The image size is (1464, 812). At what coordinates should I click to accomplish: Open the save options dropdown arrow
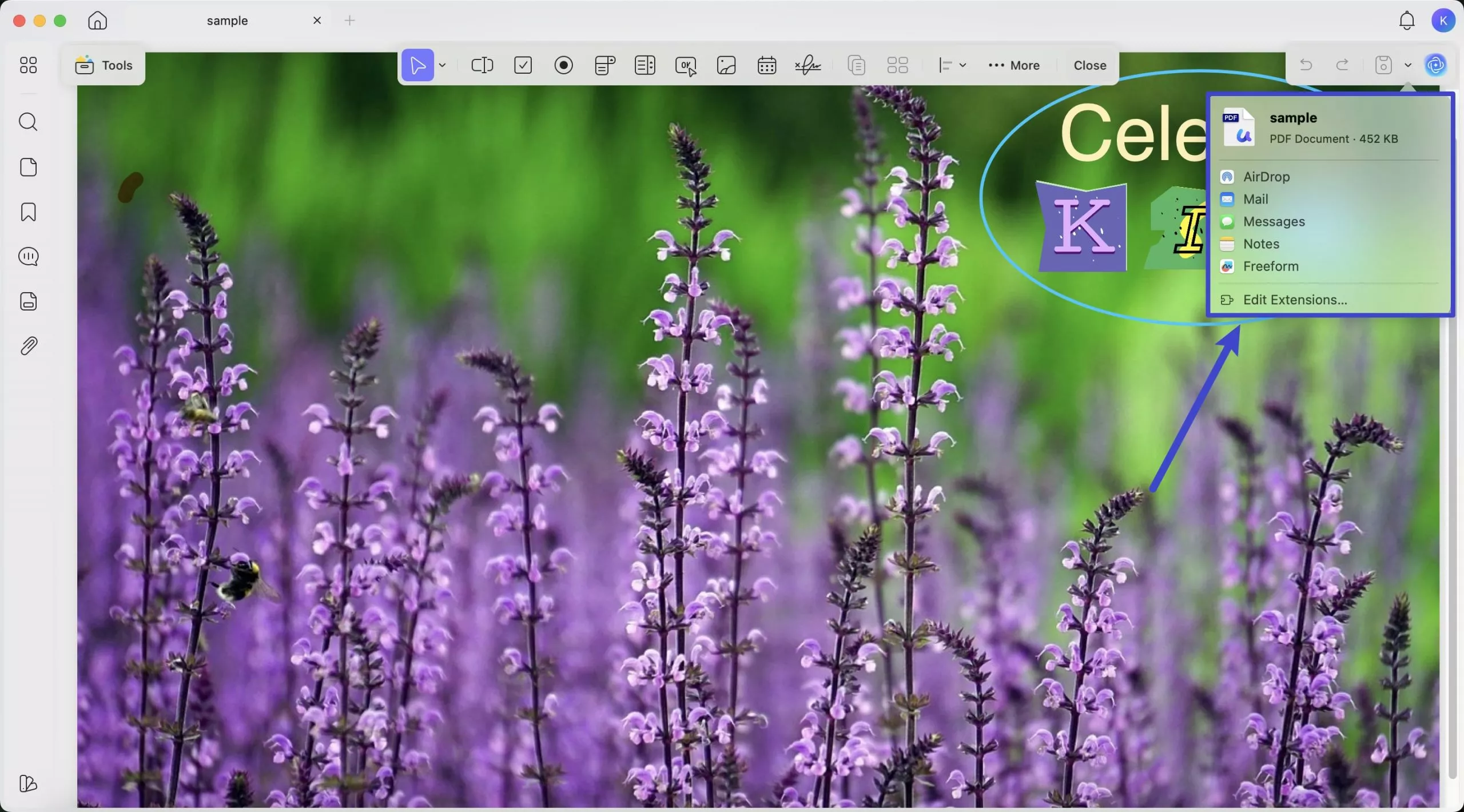pyautogui.click(x=1408, y=65)
